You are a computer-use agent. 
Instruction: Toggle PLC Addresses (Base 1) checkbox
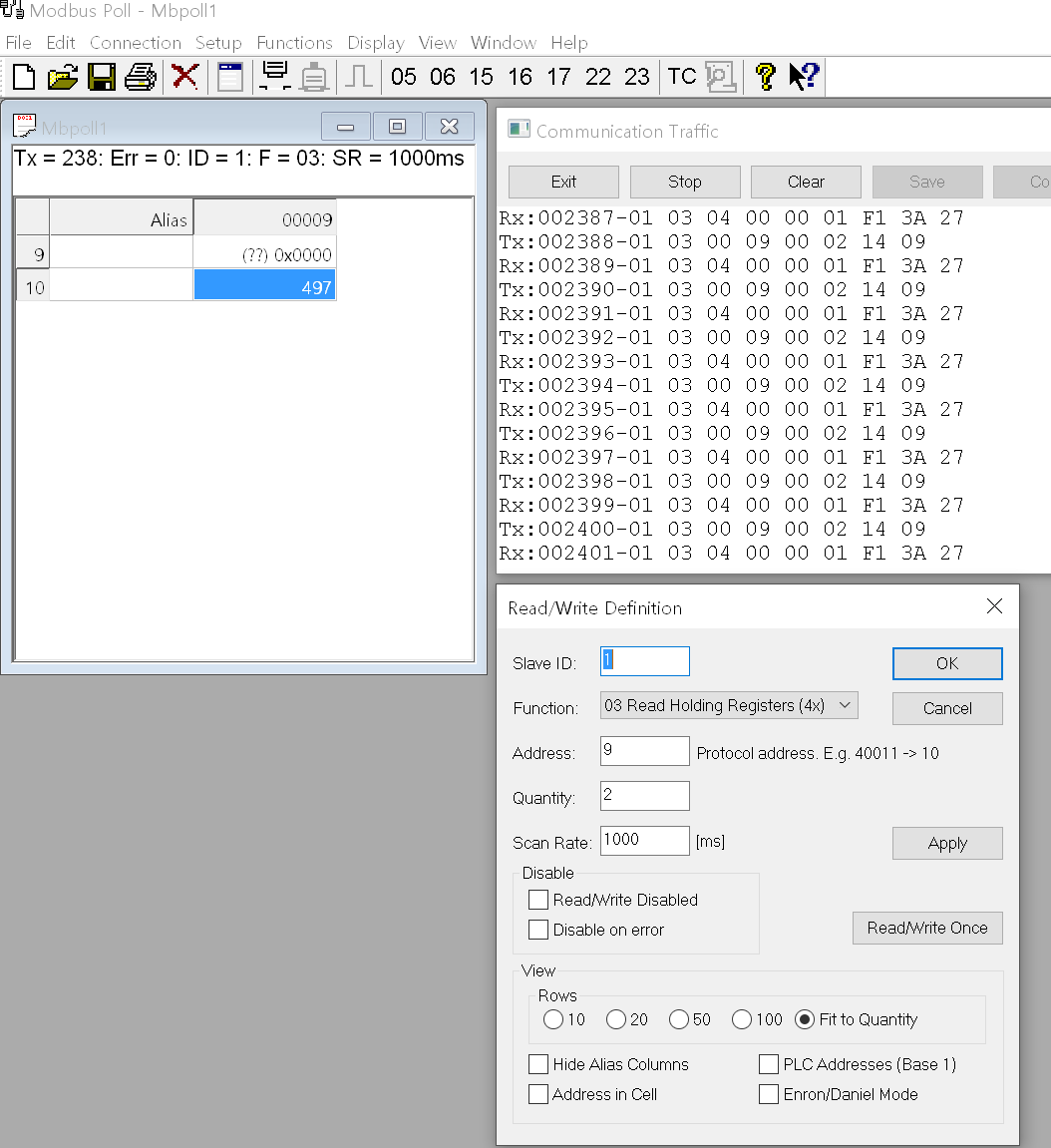click(x=769, y=1064)
